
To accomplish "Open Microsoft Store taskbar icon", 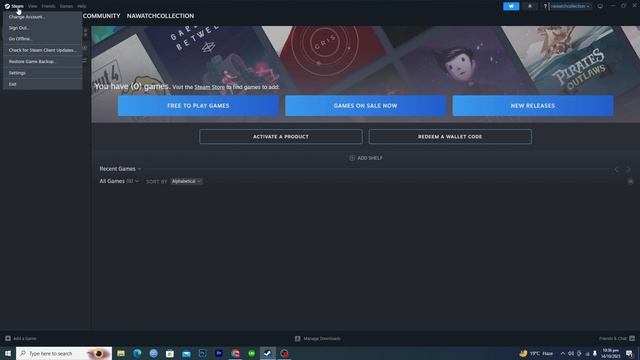I will [170, 353].
